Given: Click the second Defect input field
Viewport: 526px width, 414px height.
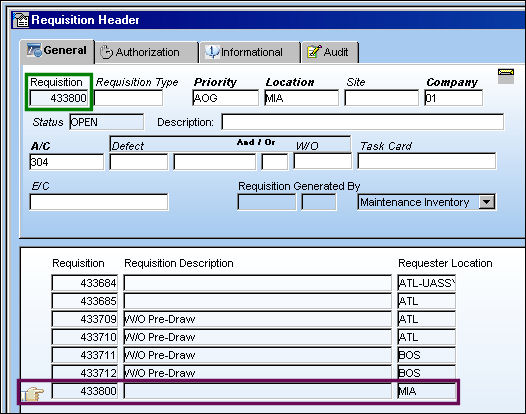Looking at the screenshot, I should 215,162.
